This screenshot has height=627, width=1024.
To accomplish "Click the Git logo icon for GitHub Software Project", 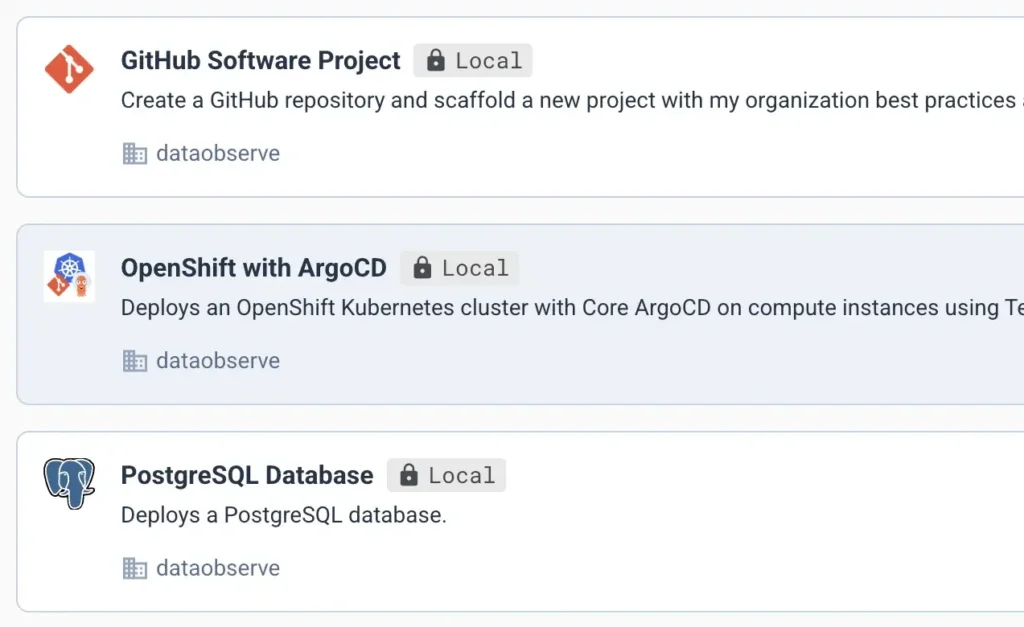I will coord(69,69).
